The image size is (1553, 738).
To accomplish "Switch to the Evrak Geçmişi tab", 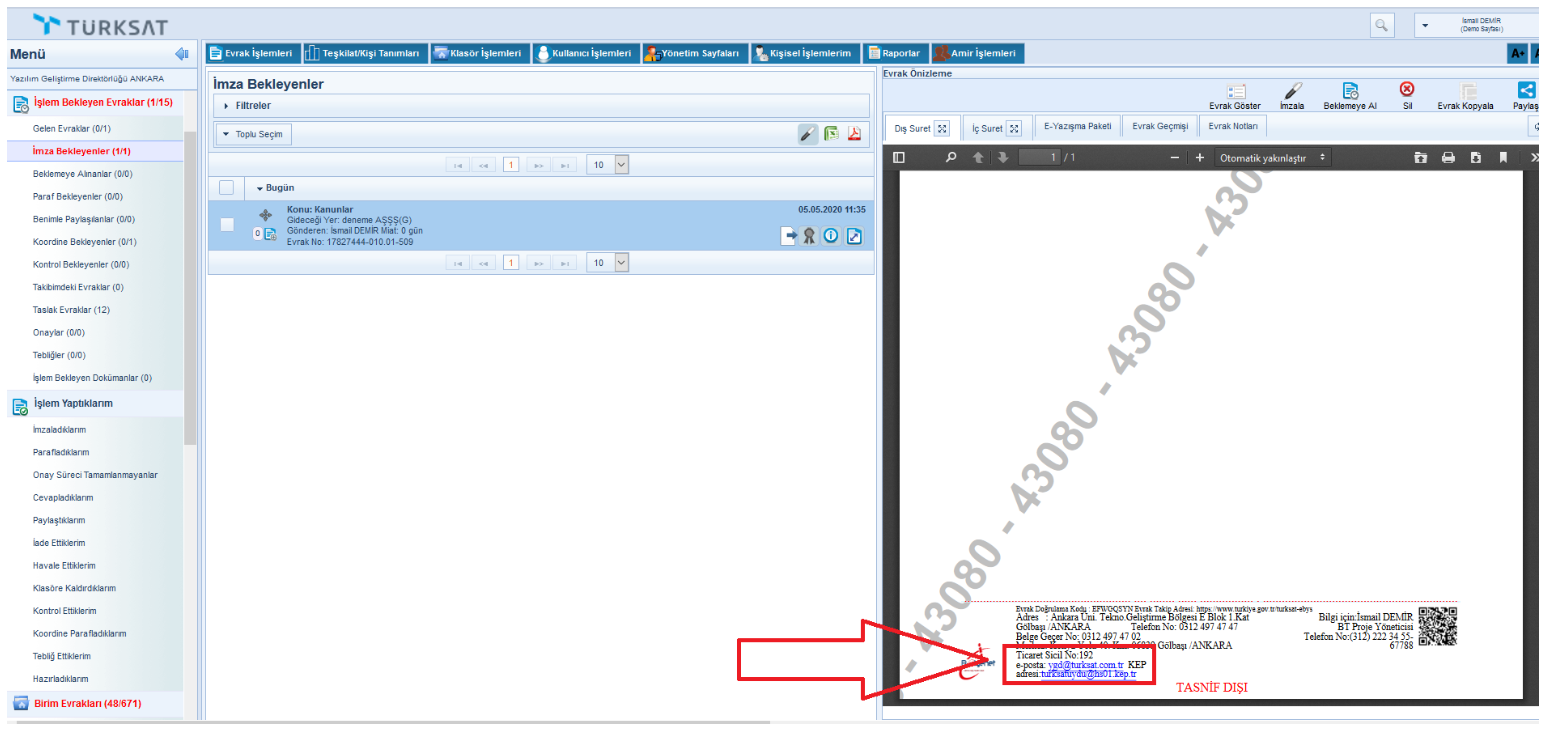I will 1159,127.
